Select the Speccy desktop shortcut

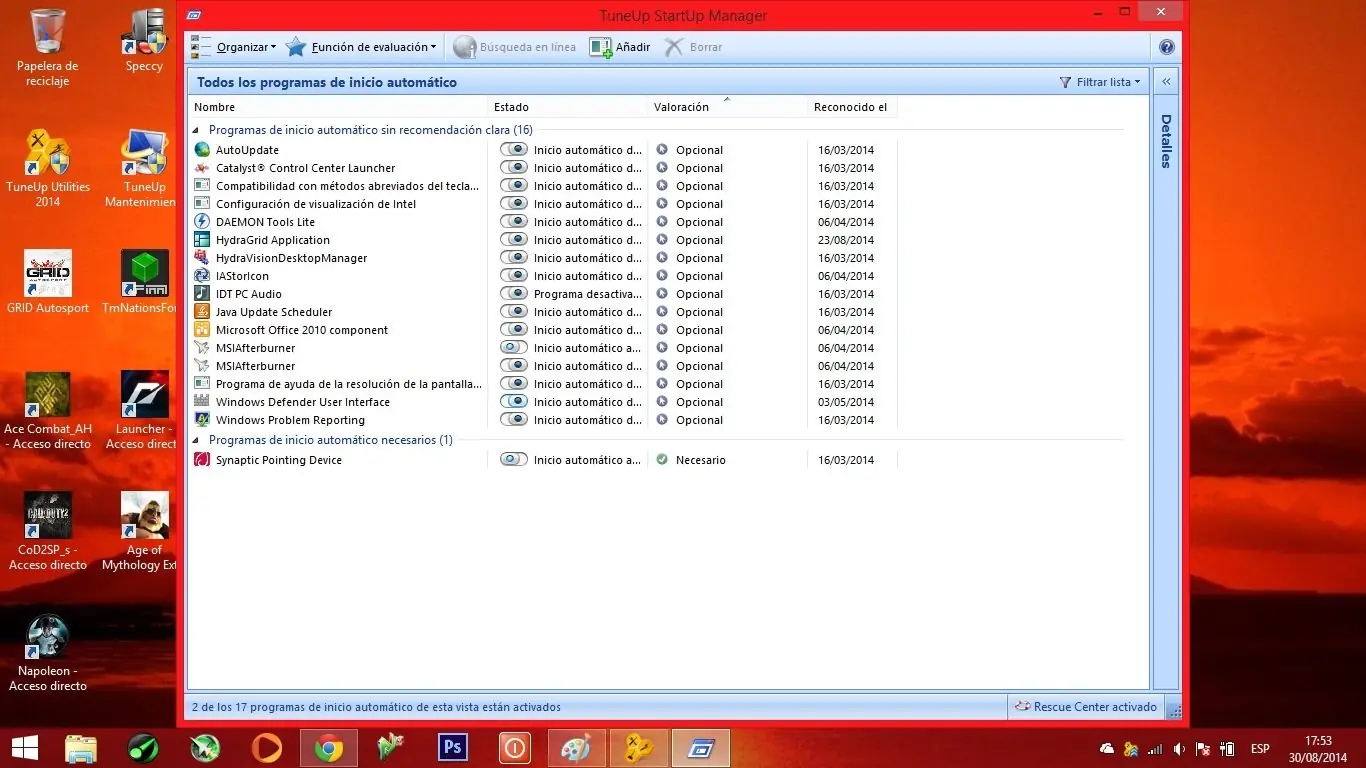coord(144,40)
